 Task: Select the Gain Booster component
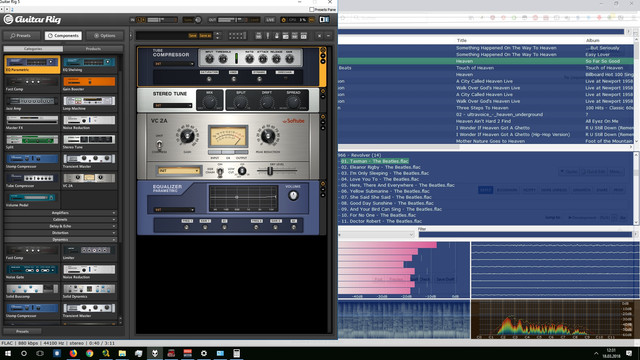[89, 83]
